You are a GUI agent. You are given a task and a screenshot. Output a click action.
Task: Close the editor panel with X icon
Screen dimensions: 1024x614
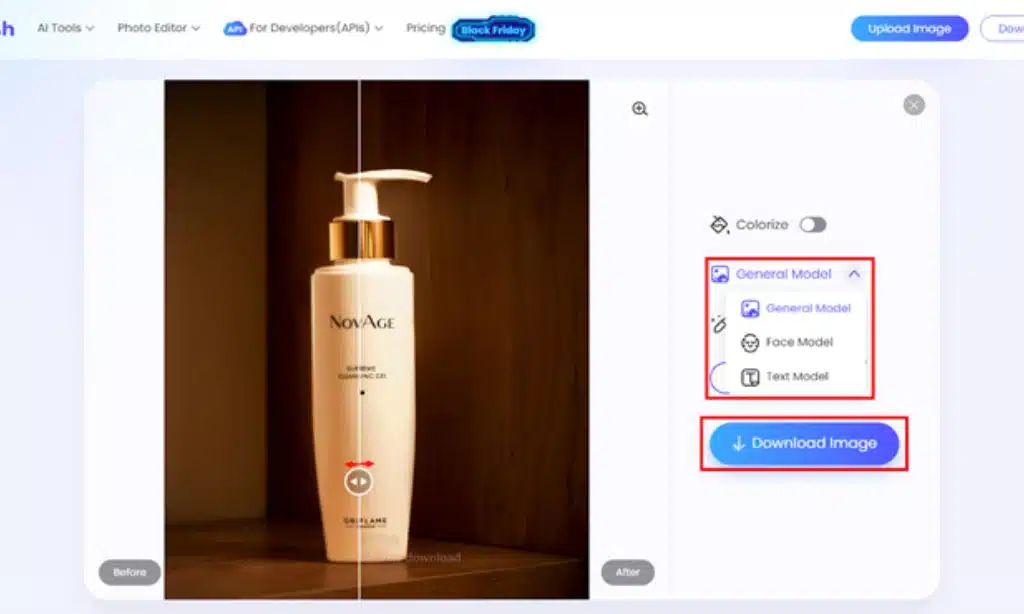click(x=913, y=105)
